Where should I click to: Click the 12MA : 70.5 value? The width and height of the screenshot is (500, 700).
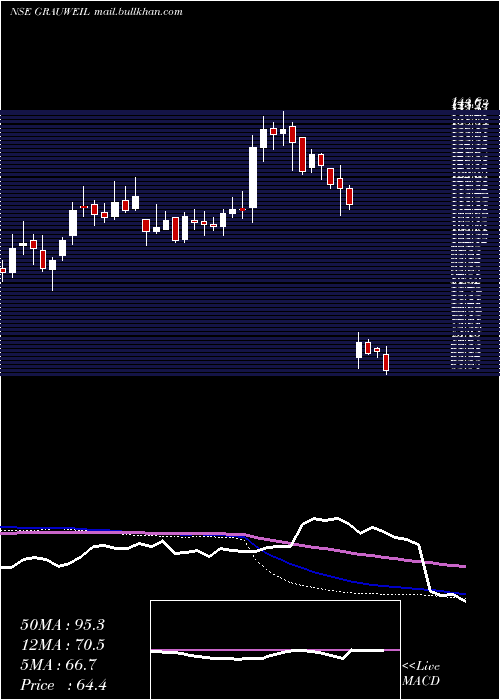(62, 645)
